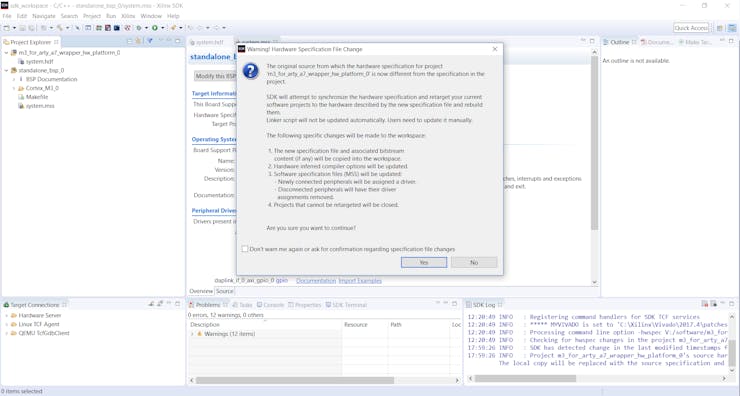Maximize the editor area
This screenshot has width=740, height=396.
pyautogui.click(x=592, y=41)
